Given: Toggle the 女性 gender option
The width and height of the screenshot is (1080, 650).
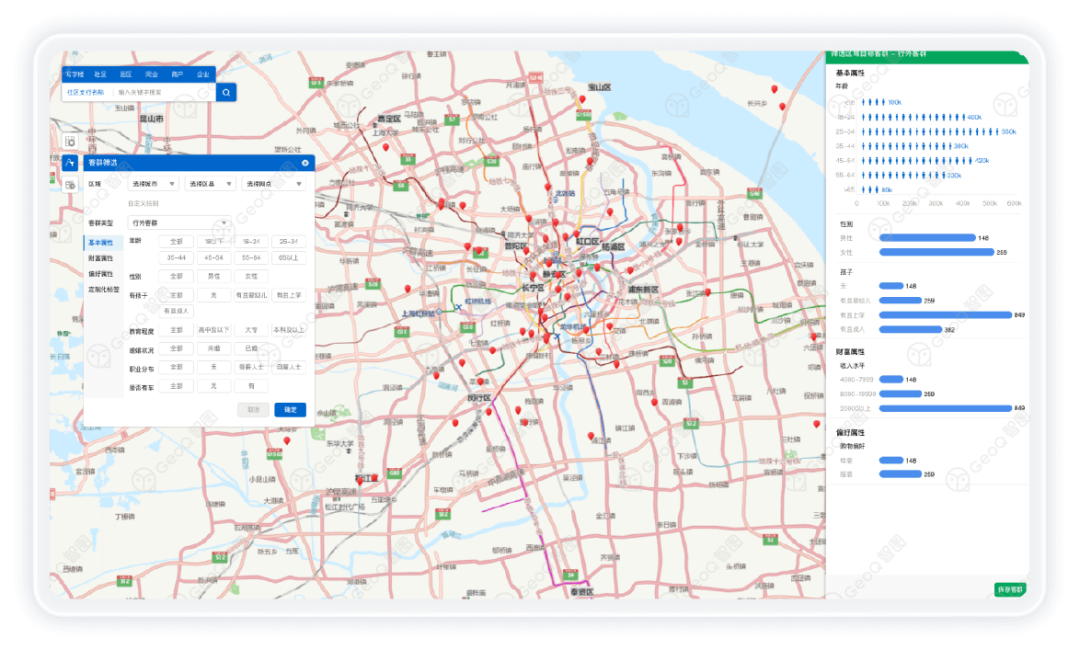Looking at the screenshot, I should [x=251, y=276].
